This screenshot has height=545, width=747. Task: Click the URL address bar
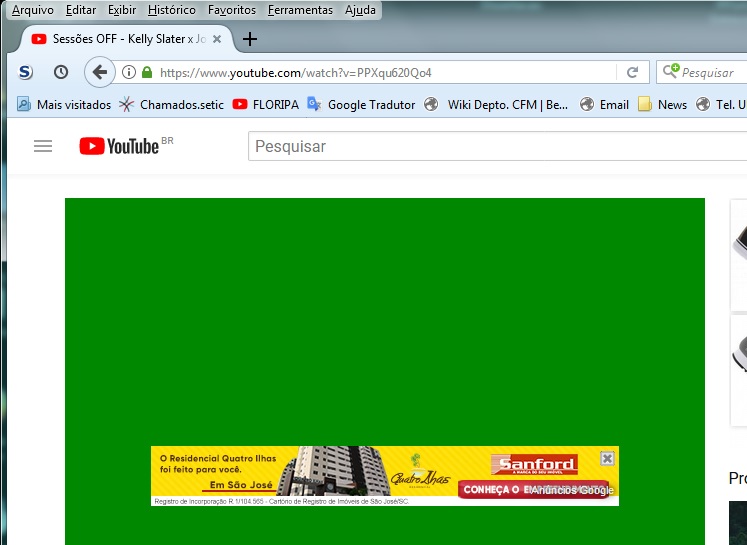tap(380, 72)
